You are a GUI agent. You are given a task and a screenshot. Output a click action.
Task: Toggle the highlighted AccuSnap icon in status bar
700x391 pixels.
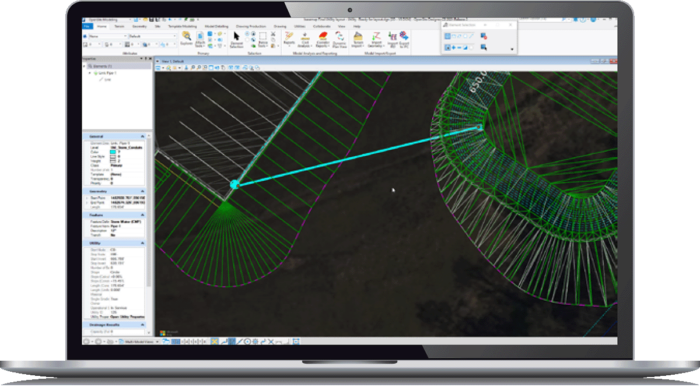[214, 341]
